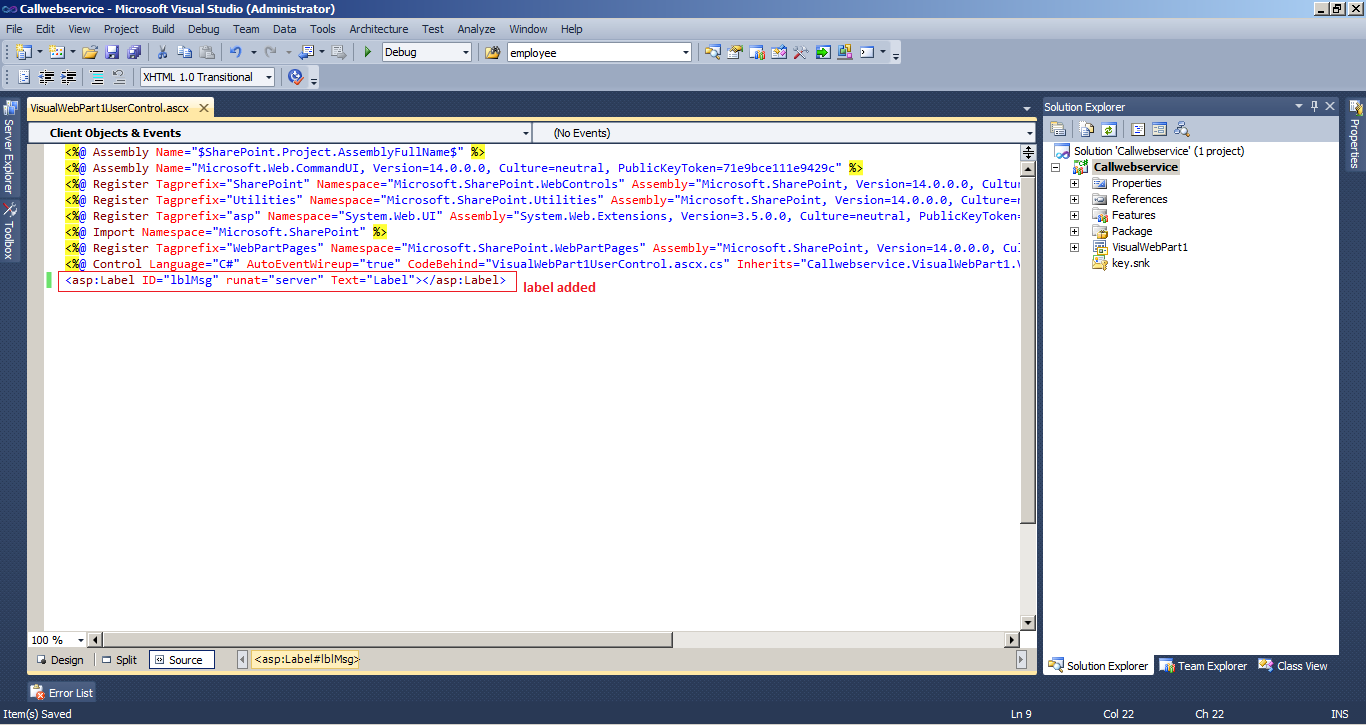
Task: Open the XHTML 1.0 Transitional schema dropdown
Action: [x=268, y=77]
